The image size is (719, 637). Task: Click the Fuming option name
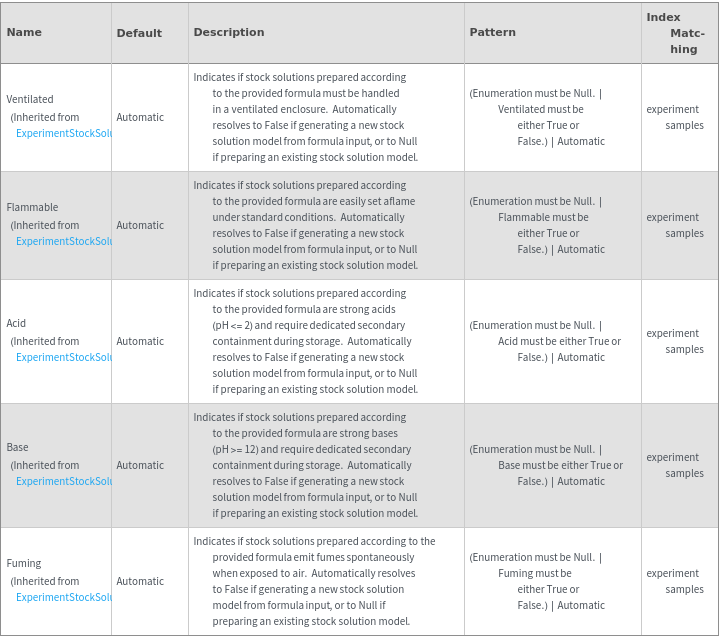coord(24,563)
